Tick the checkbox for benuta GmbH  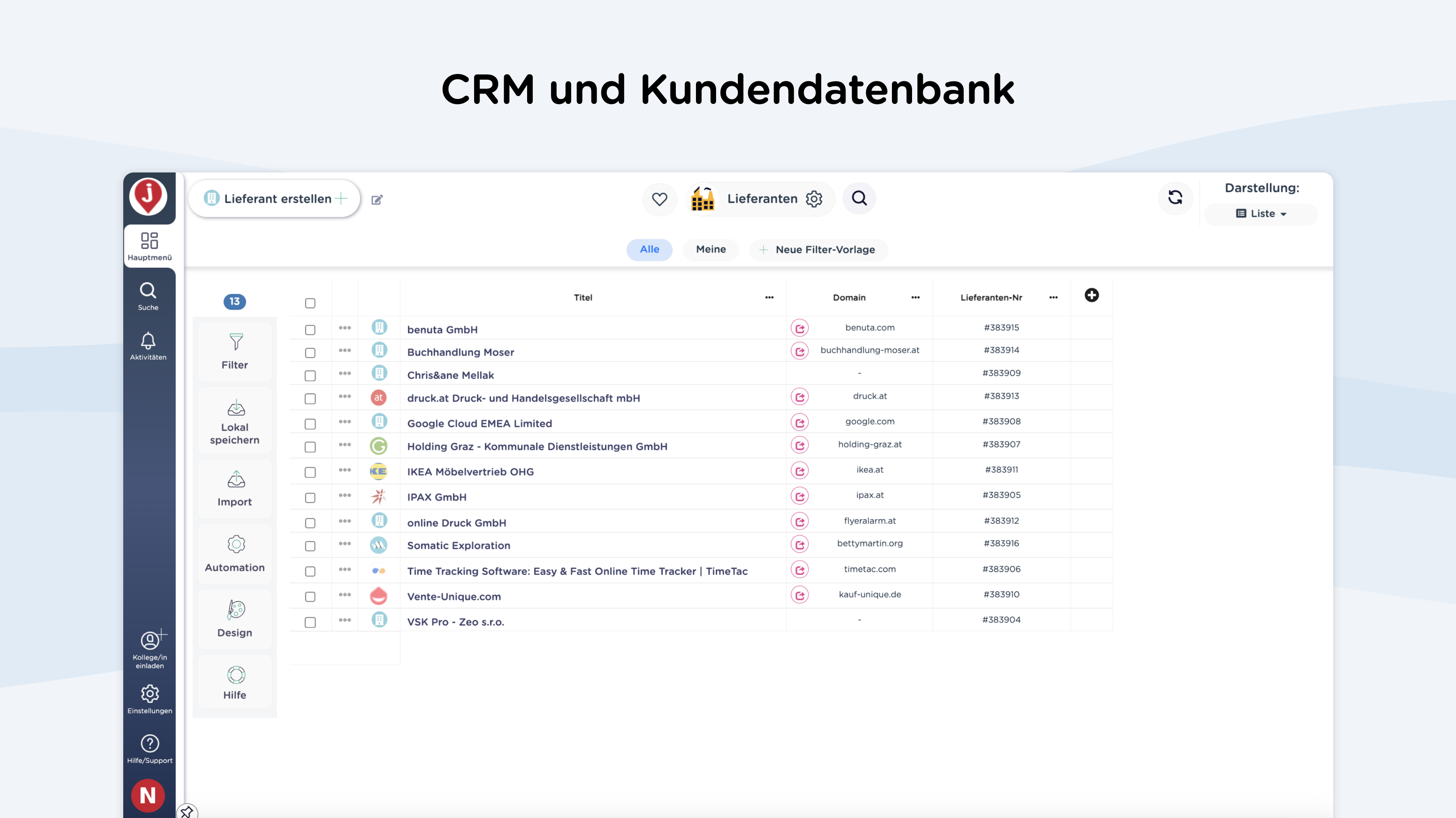click(x=310, y=330)
